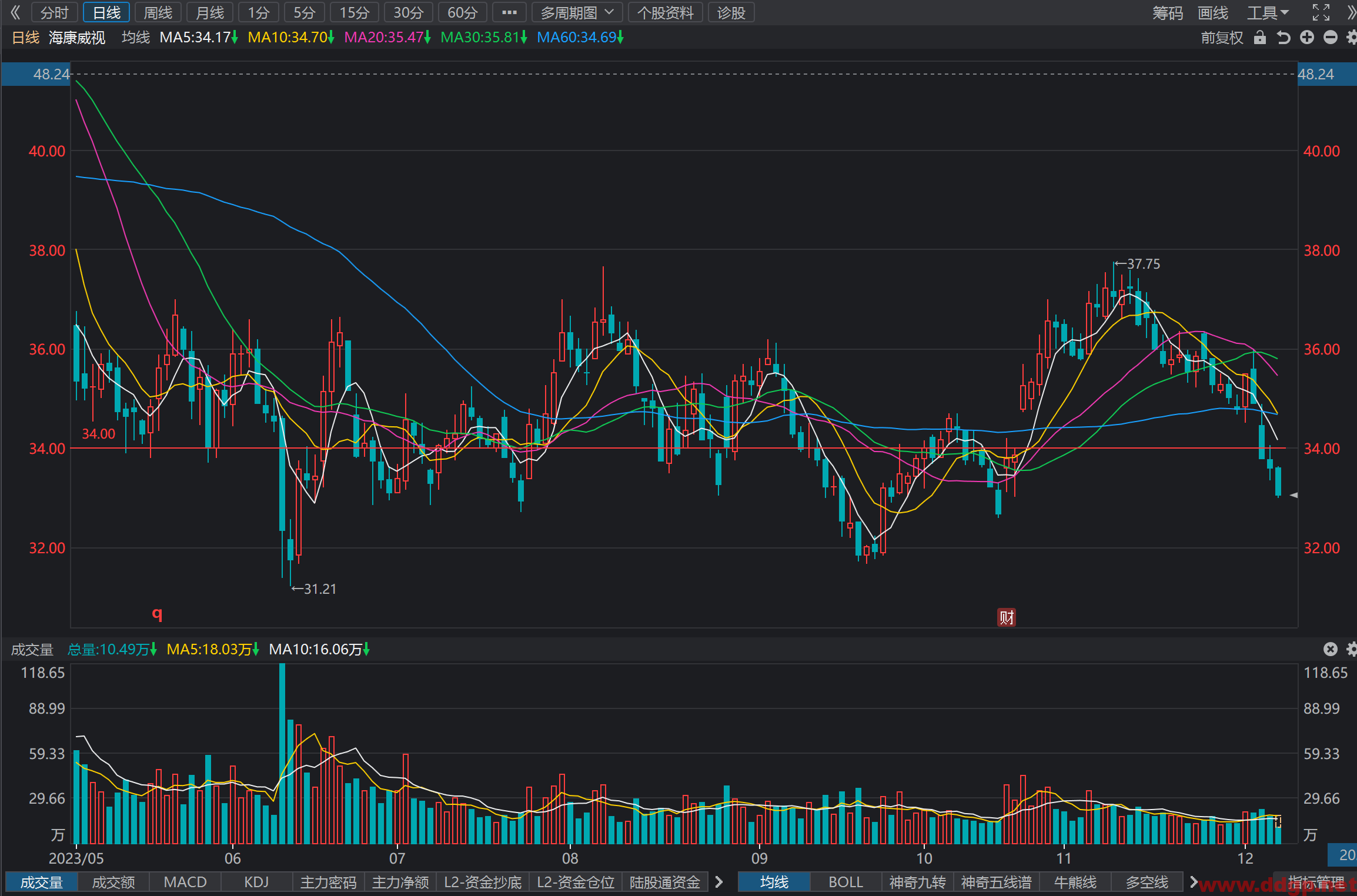Zoom in the chart with plus icon

coord(1306,38)
